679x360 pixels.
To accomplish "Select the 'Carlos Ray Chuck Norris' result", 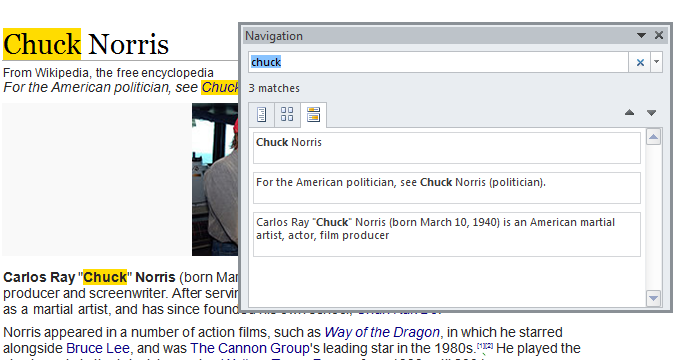I will (446, 234).
